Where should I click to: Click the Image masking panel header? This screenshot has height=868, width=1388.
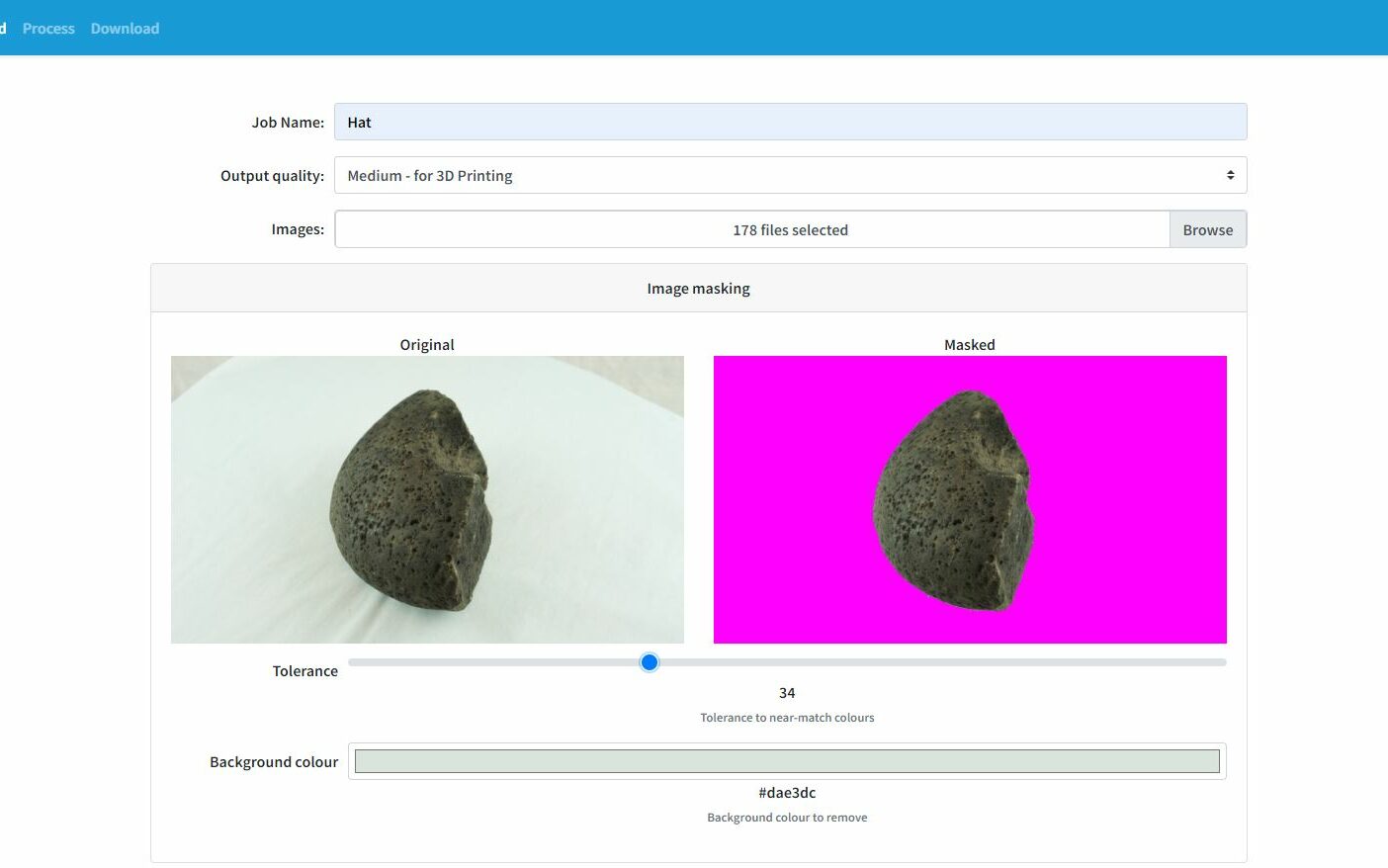tap(698, 289)
